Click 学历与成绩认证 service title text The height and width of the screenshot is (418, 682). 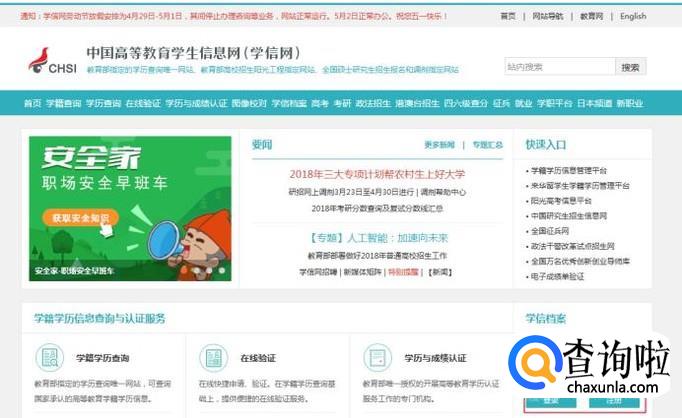[435, 358]
